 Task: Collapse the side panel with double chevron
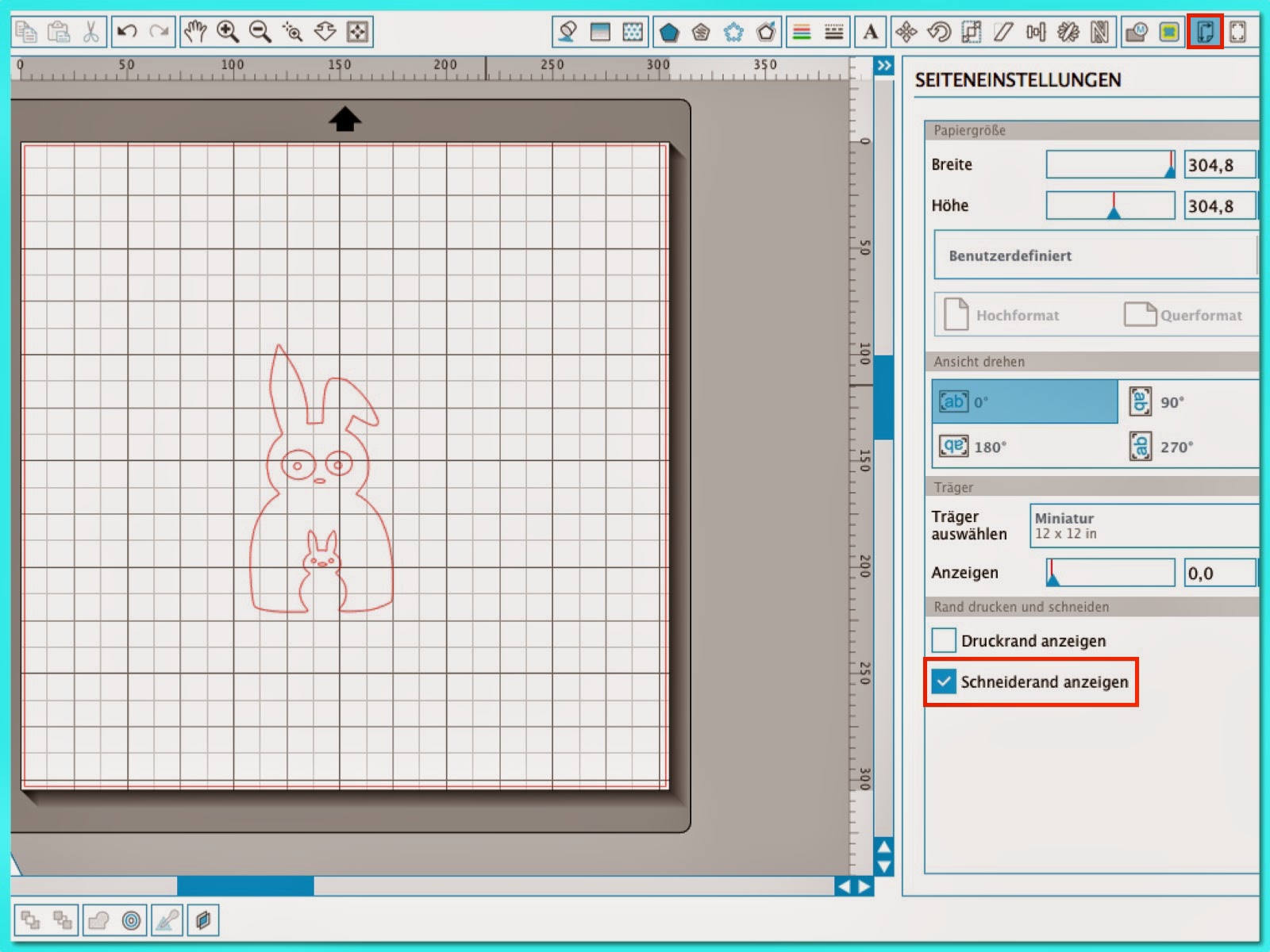click(884, 66)
